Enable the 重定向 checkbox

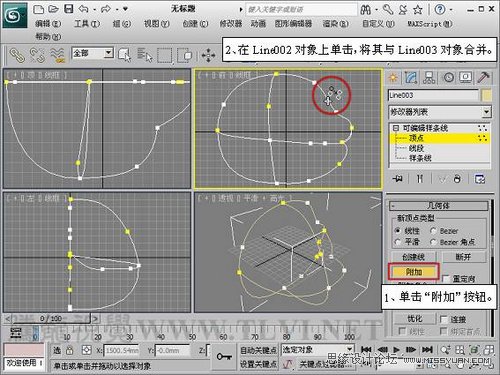pos(446,278)
